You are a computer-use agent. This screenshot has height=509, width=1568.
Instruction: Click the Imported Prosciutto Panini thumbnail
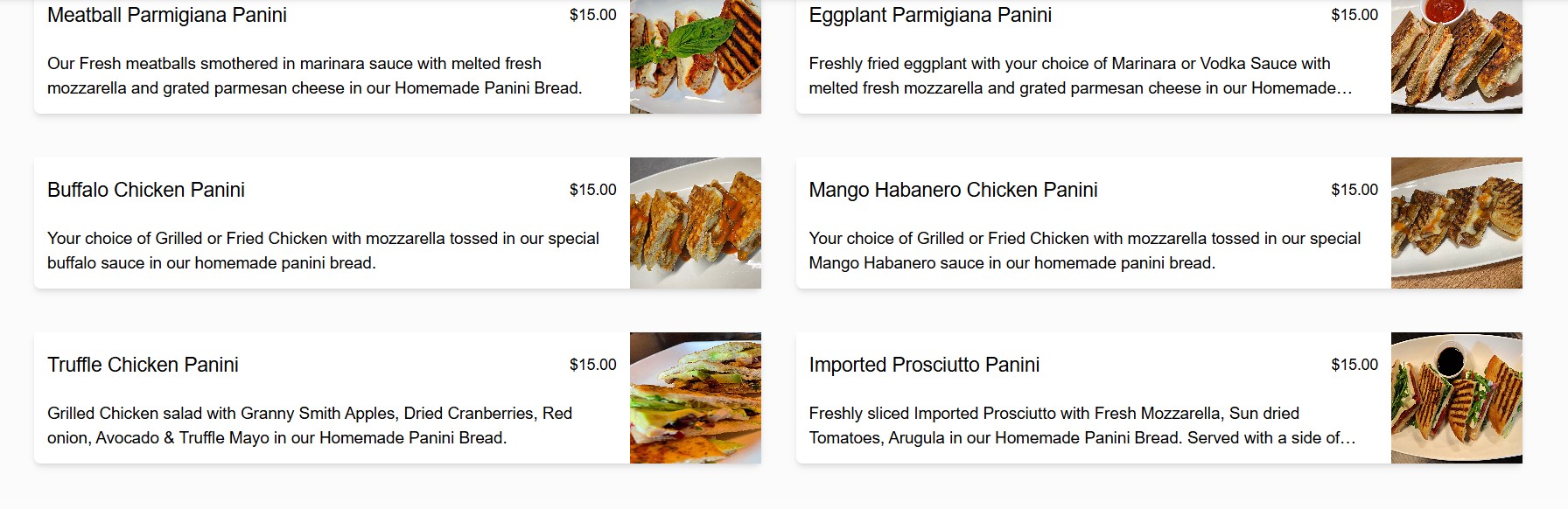[x=1458, y=398]
